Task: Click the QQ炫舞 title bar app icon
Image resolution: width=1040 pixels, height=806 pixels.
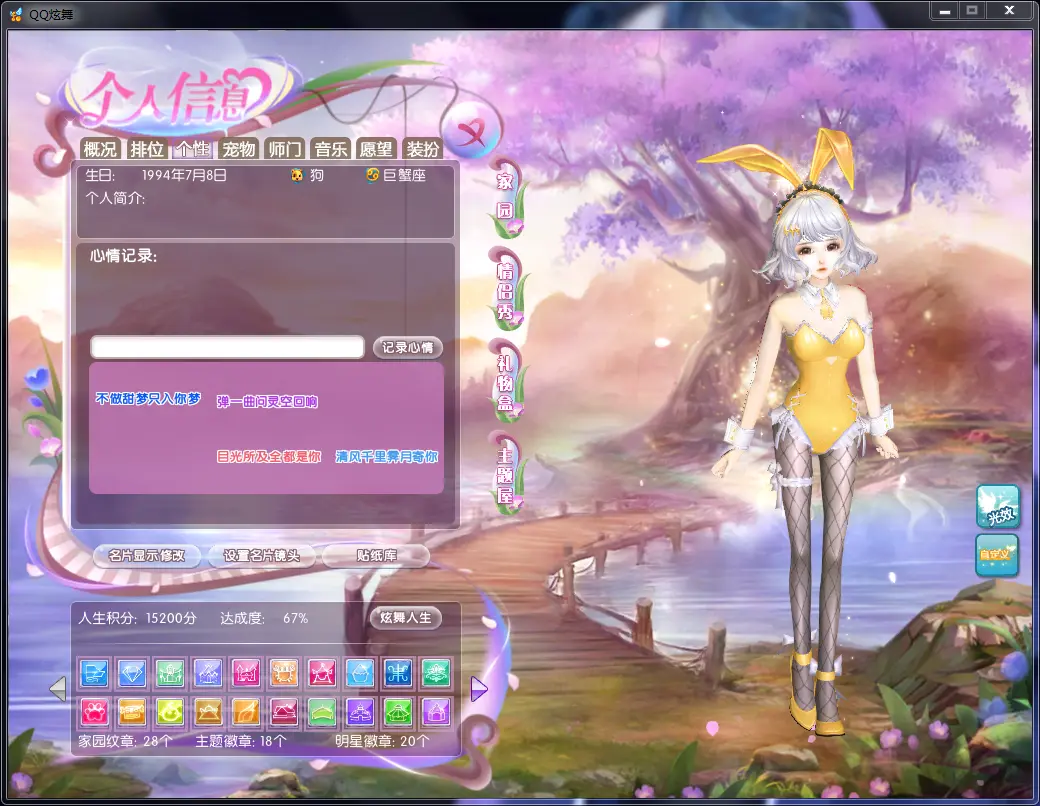Action: coord(16,13)
